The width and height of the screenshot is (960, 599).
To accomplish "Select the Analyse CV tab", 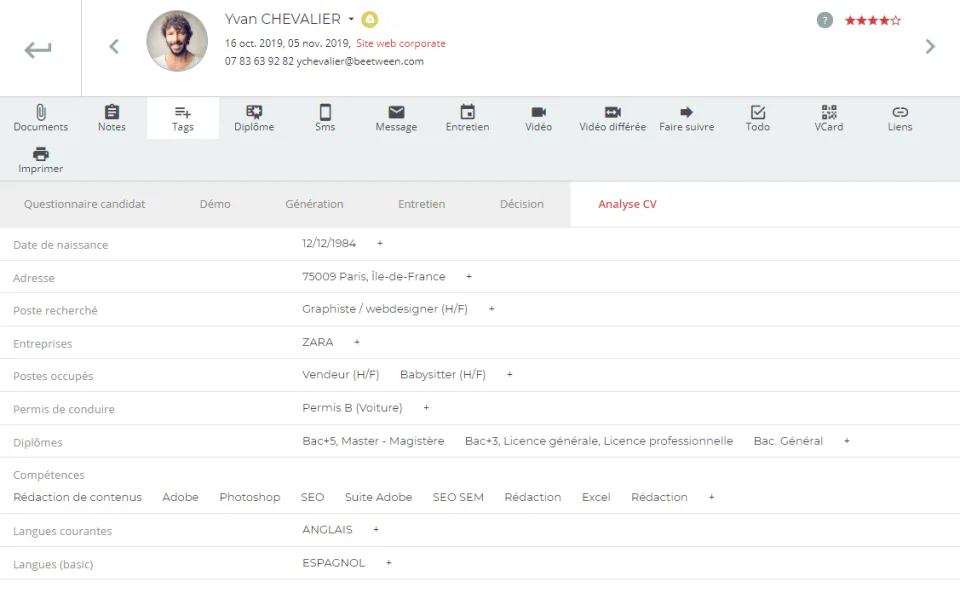I will [x=627, y=204].
